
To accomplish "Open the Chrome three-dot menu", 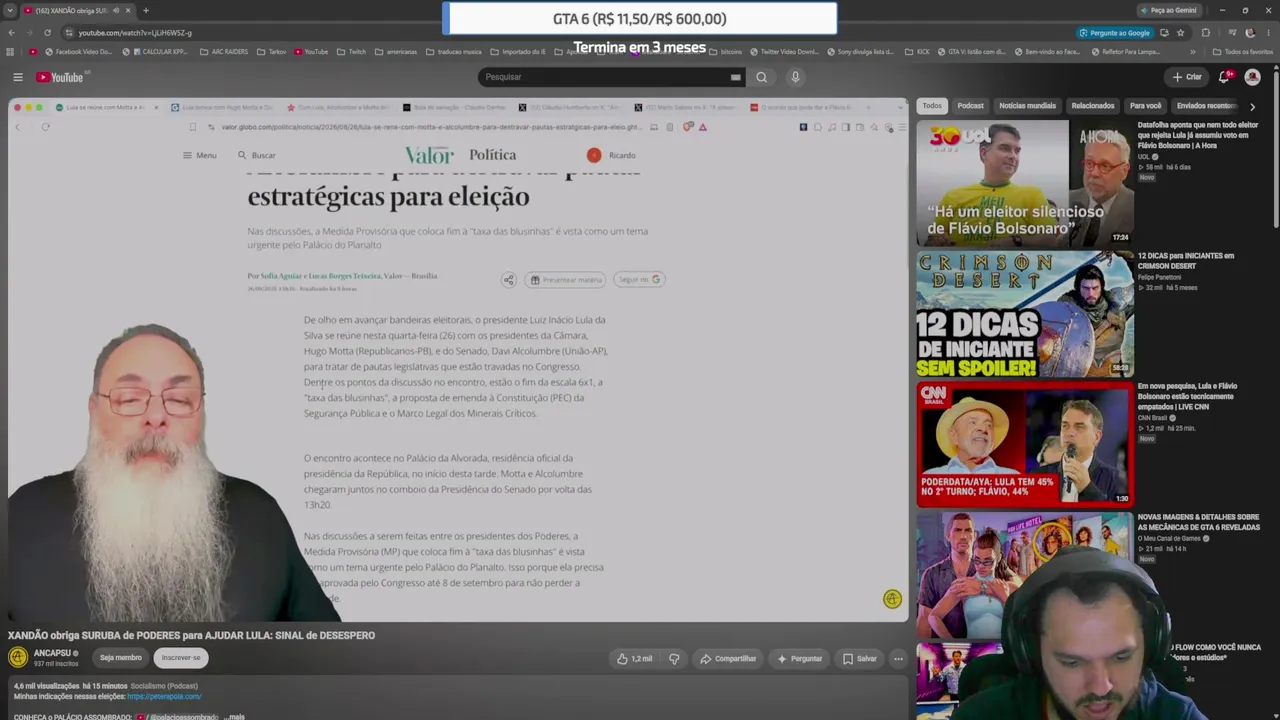I will click(1268, 33).
